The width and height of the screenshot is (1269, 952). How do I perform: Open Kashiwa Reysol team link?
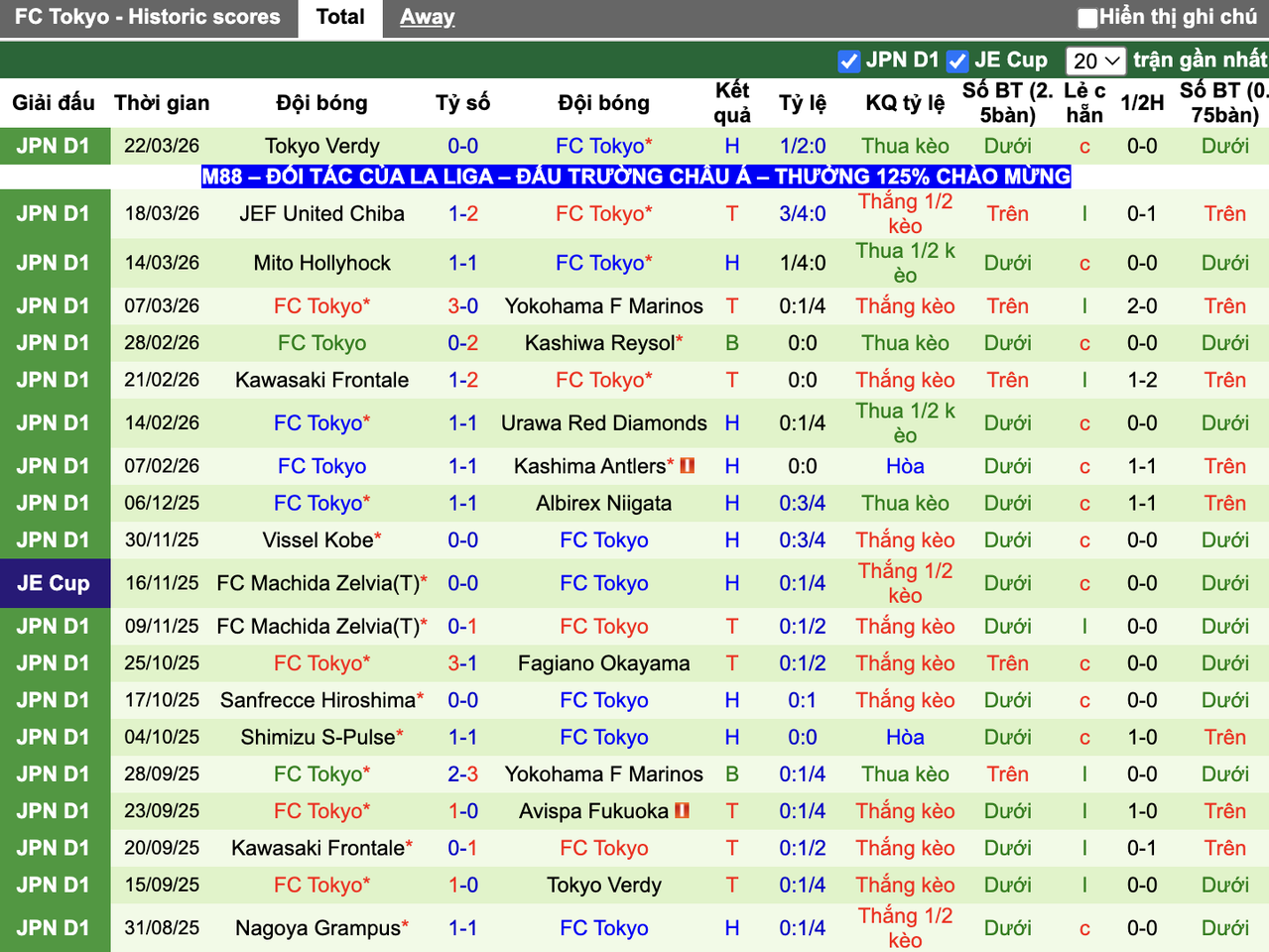(x=600, y=343)
